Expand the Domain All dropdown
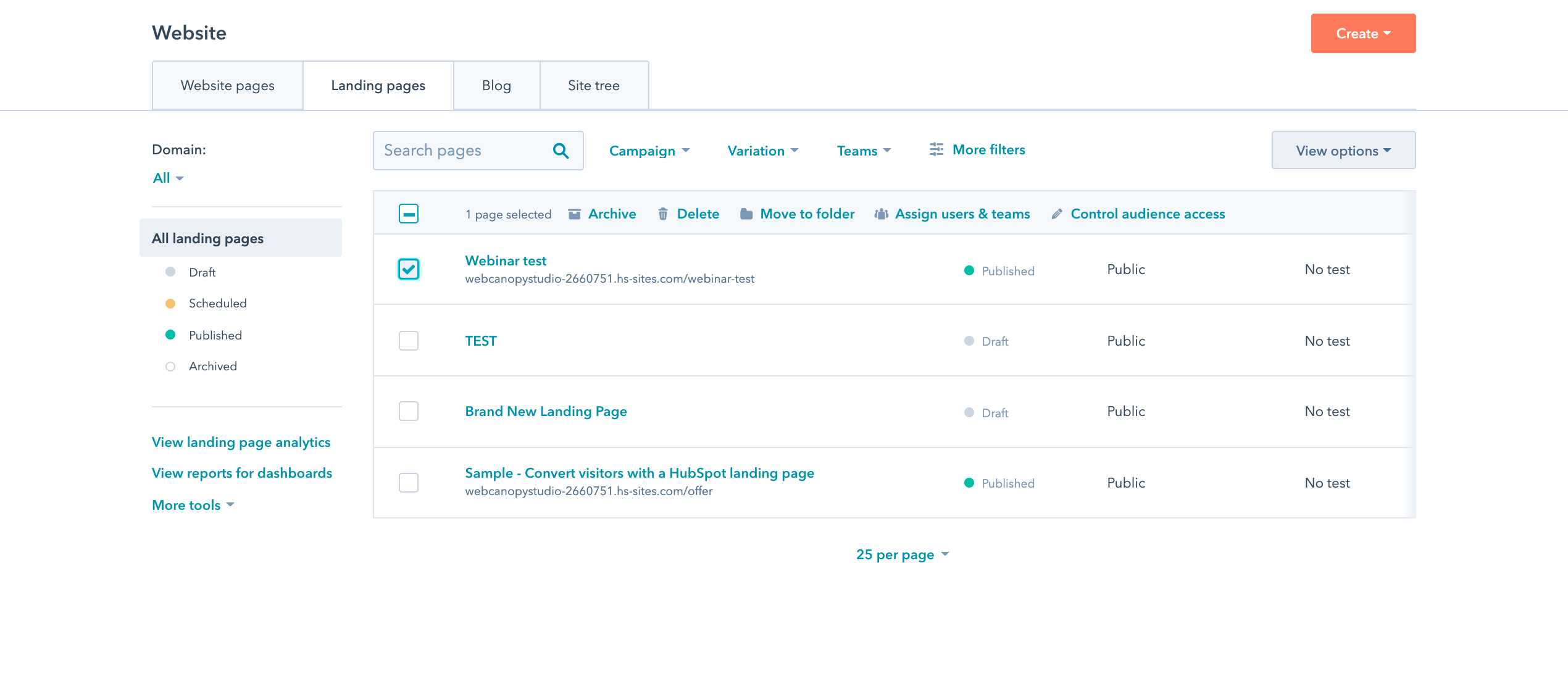This screenshot has width=1568, height=695. pos(167,178)
